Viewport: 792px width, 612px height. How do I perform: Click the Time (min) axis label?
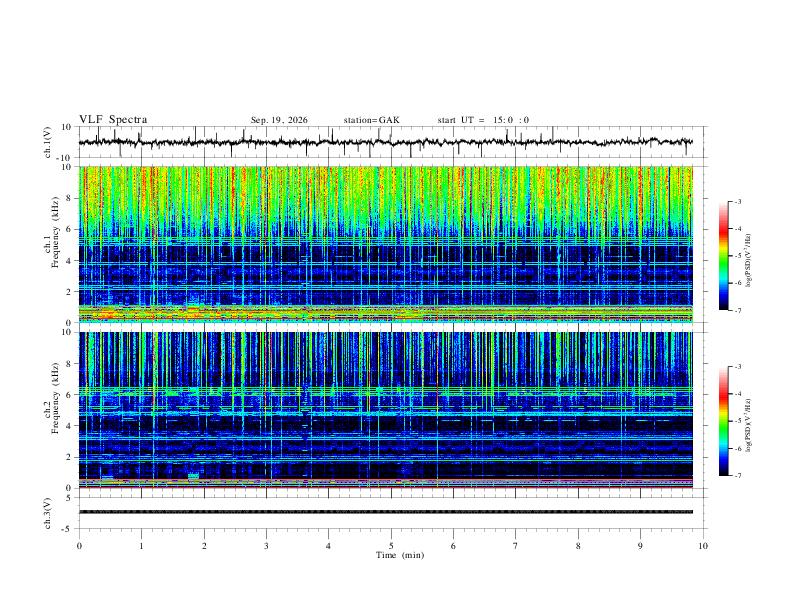[400, 555]
